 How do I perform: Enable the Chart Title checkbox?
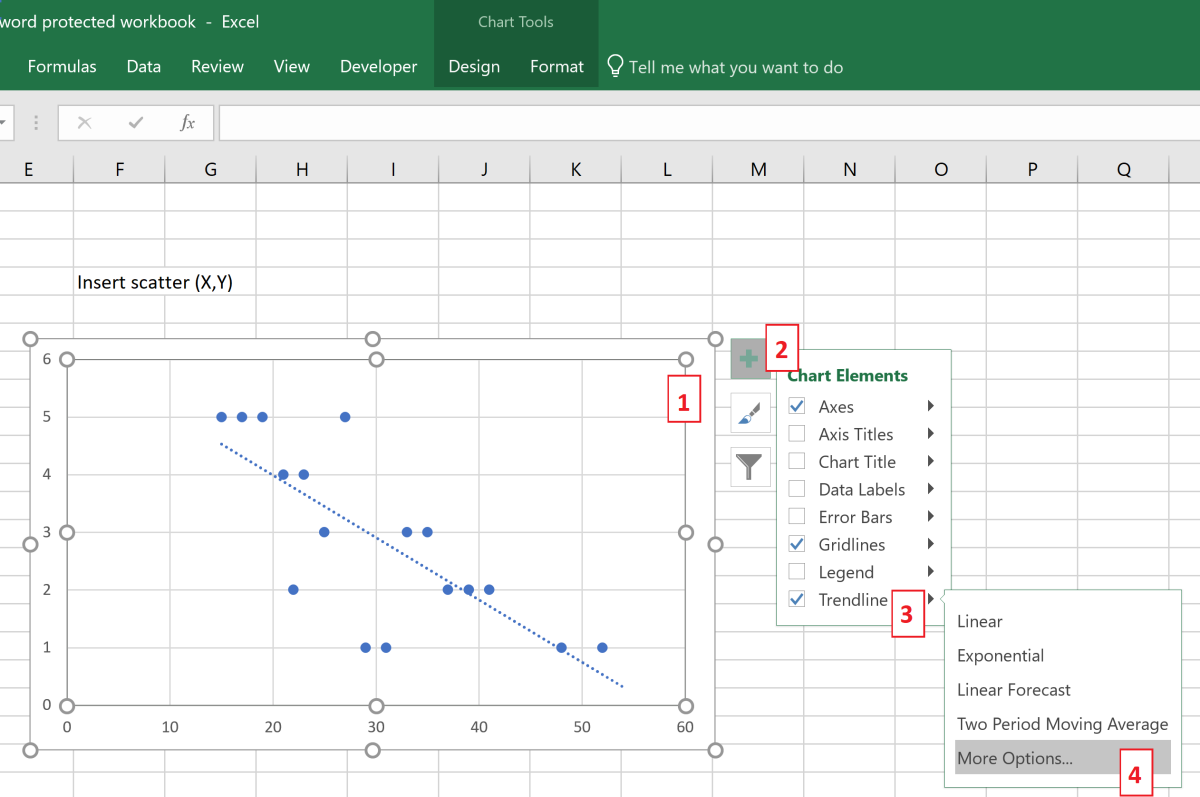tap(797, 461)
